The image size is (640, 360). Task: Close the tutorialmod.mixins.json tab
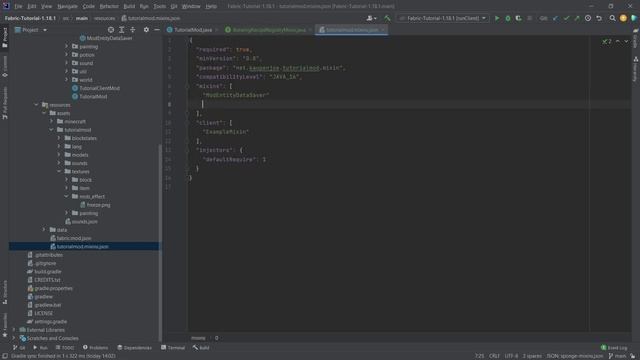point(383,30)
